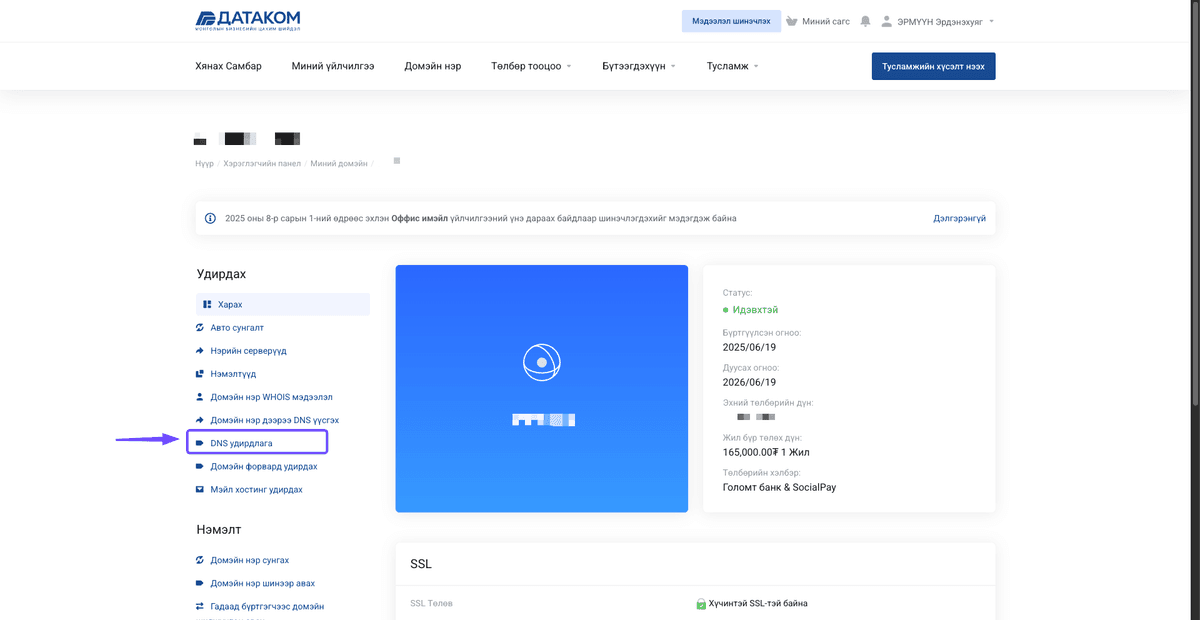Click the Datacom logo
1200x620 pixels.
point(247,21)
